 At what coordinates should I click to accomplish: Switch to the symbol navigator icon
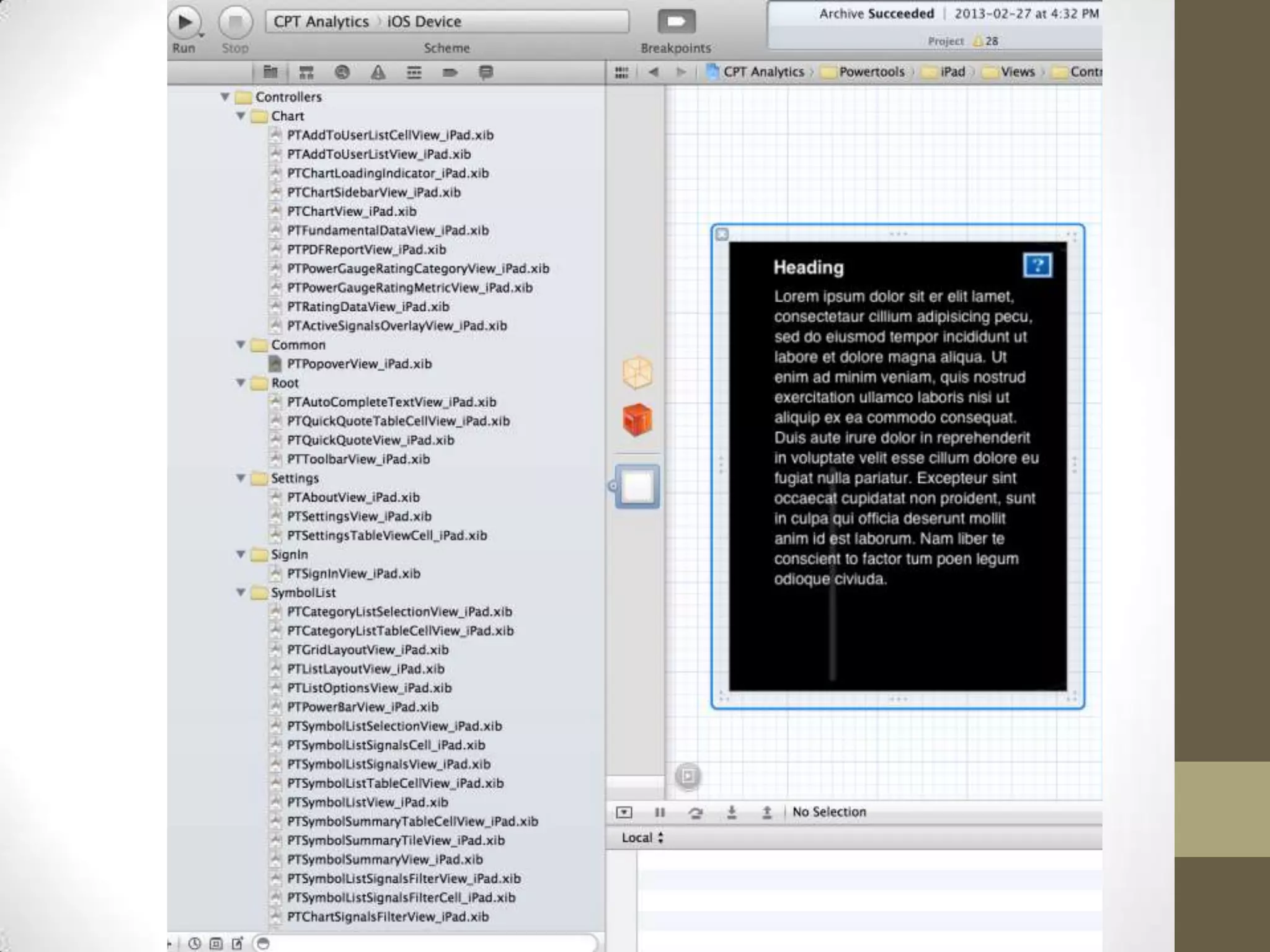(x=306, y=73)
